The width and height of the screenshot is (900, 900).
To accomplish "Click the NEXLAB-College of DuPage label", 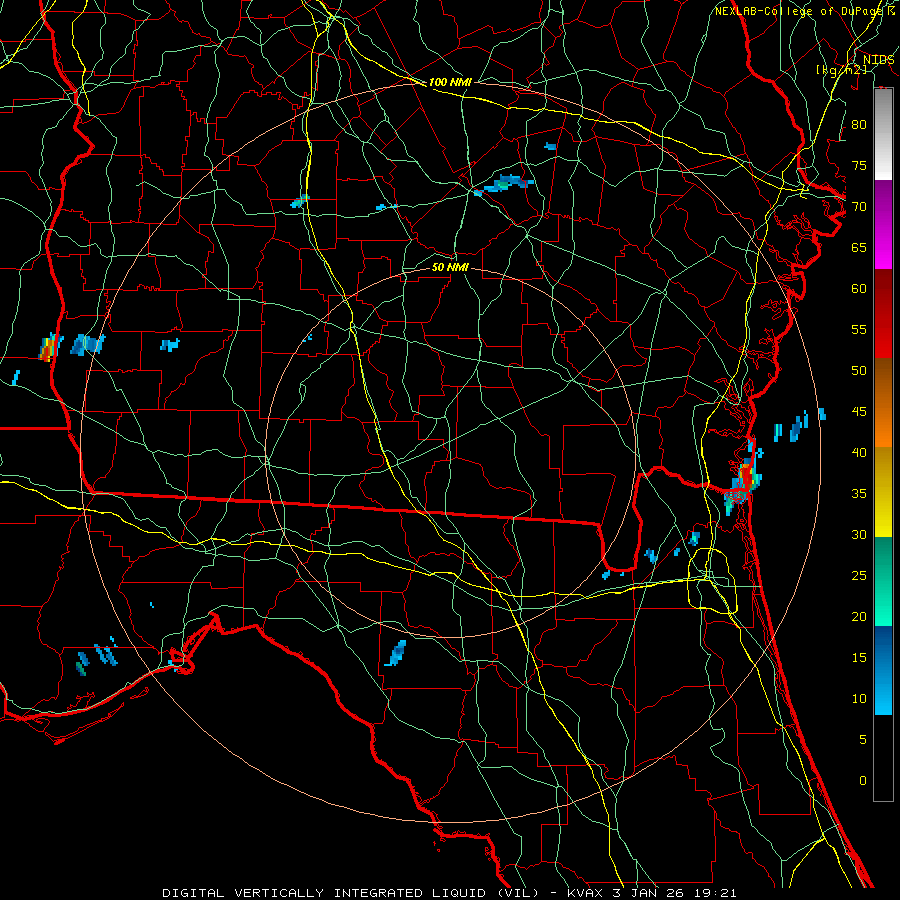I will [801, 11].
